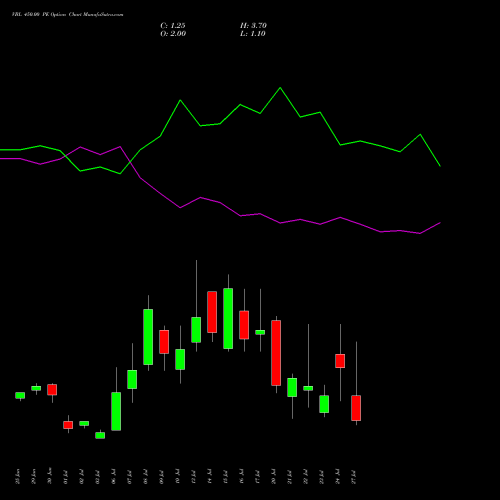Click the open value O: 2.00

[x=173, y=34]
